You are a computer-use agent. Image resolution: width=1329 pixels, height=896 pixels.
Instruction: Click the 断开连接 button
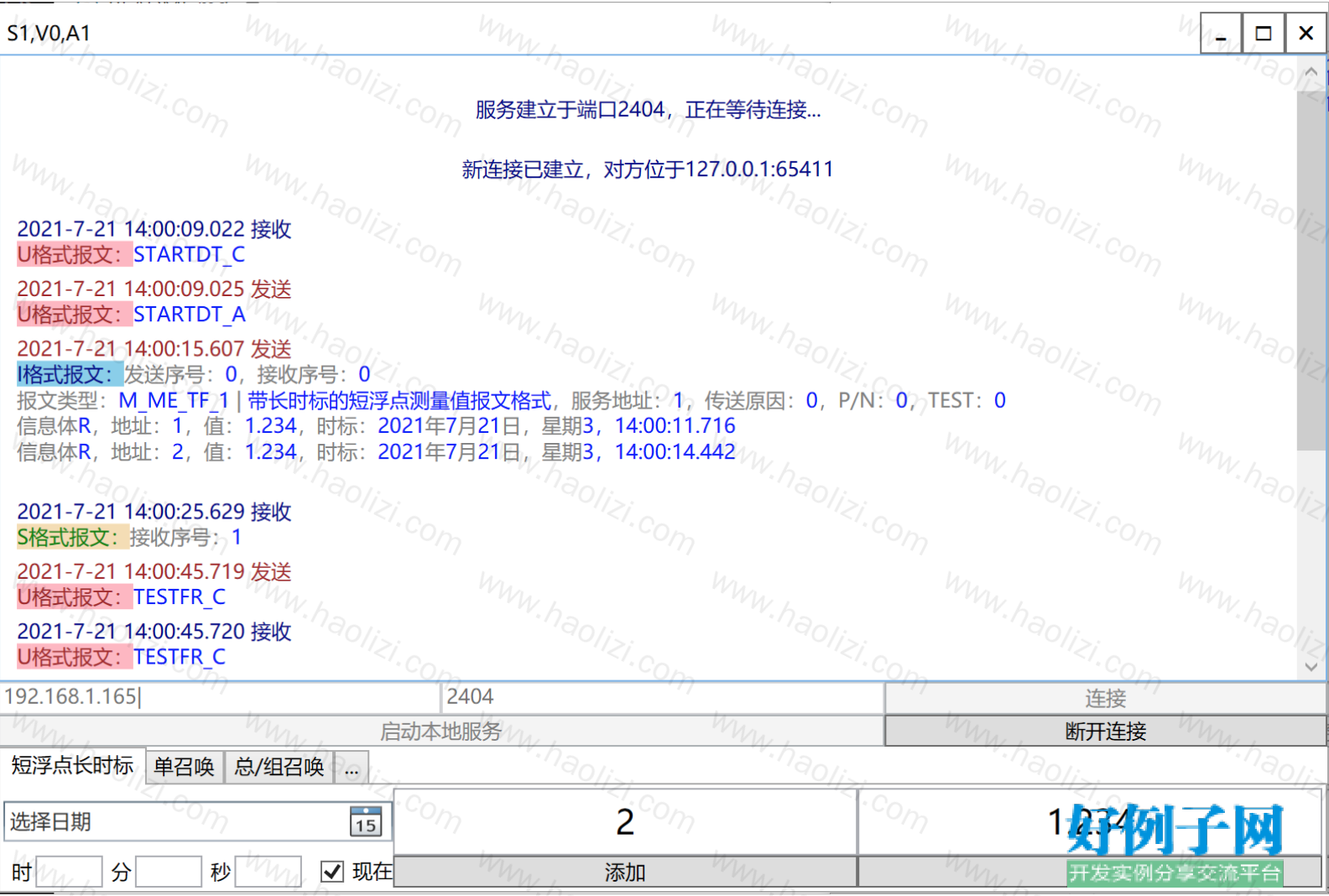[x=1105, y=731]
